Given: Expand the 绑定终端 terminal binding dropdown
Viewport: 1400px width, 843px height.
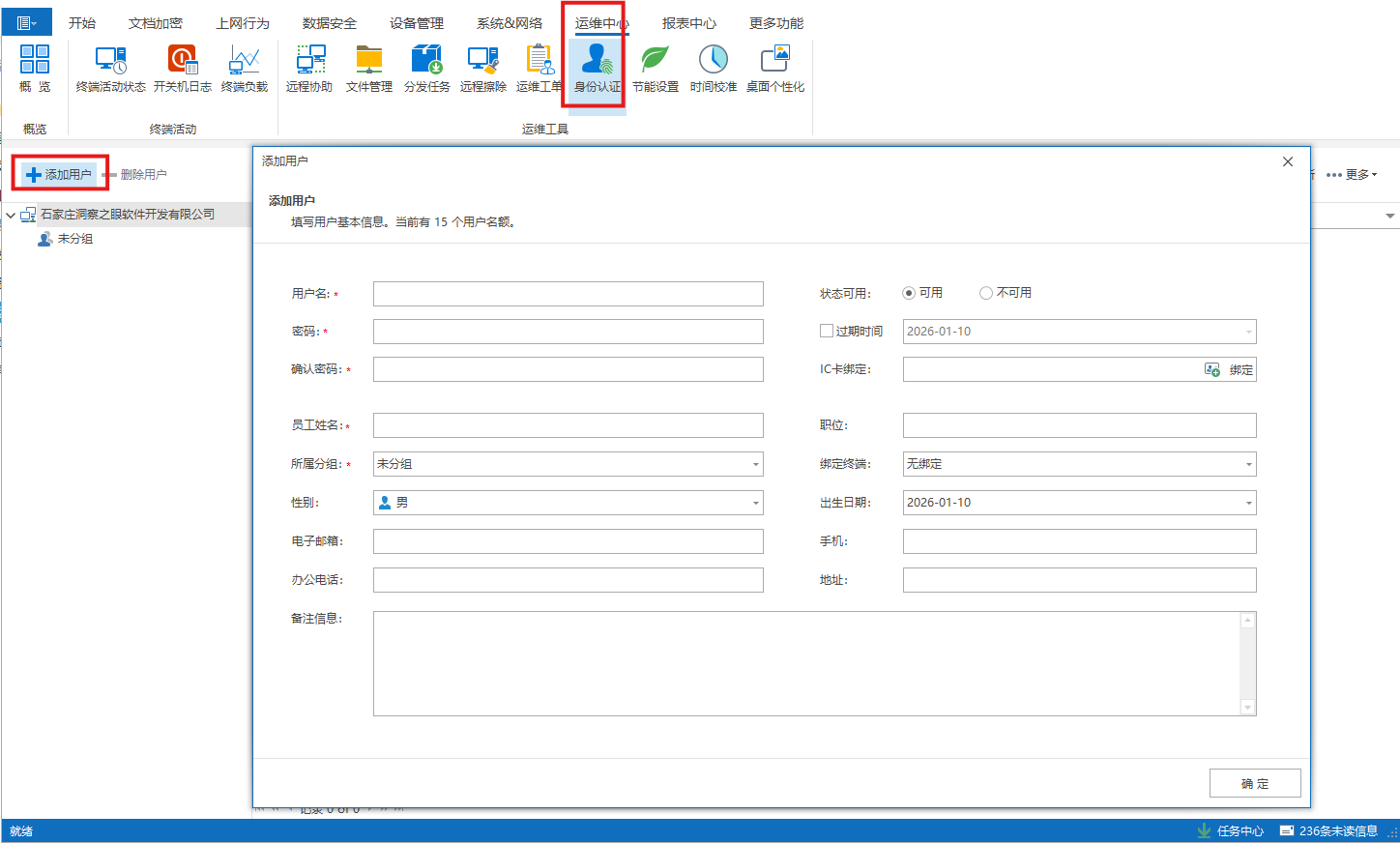Looking at the screenshot, I should coord(1248,464).
